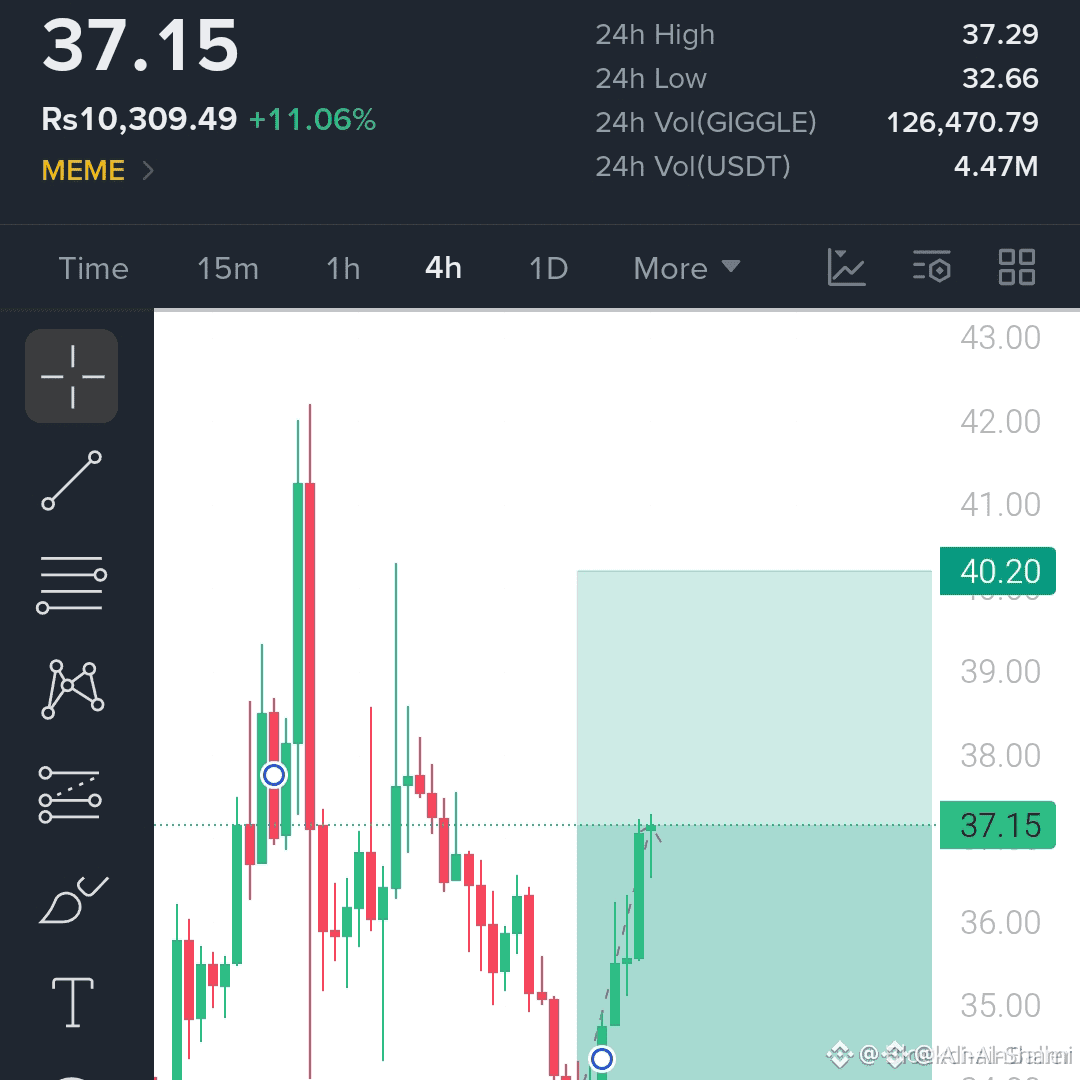Click the 35.00 price axis label
1080x1080 pixels.
[x=1000, y=1006]
